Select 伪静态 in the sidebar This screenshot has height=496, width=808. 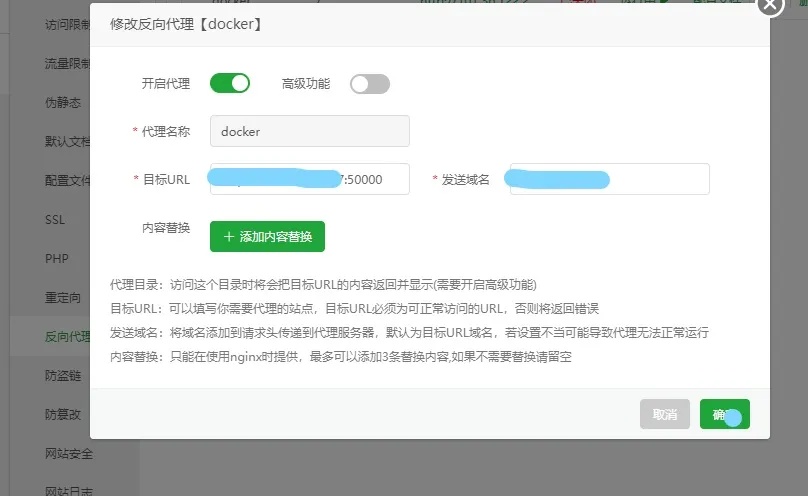coord(63,102)
